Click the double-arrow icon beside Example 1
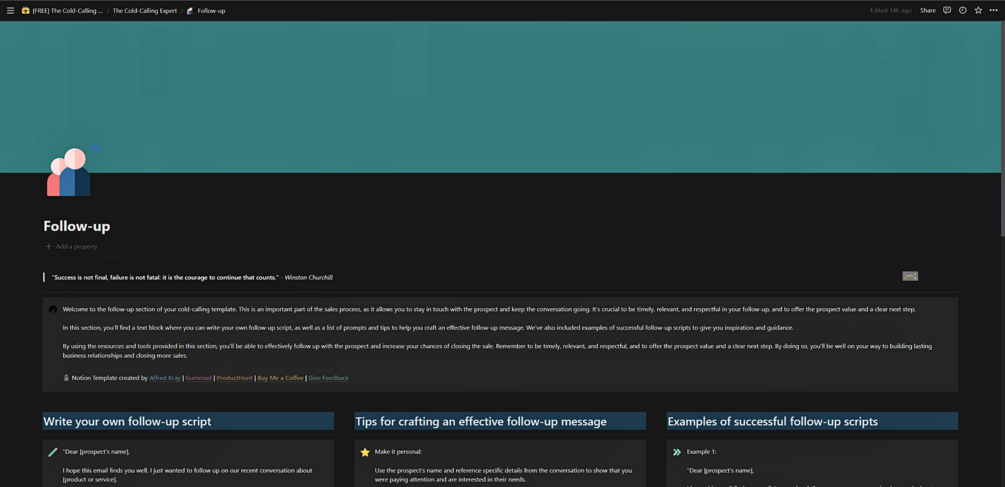Viewport: 1005px width, 487px height. pyautogui.click(x=677, y=452)
